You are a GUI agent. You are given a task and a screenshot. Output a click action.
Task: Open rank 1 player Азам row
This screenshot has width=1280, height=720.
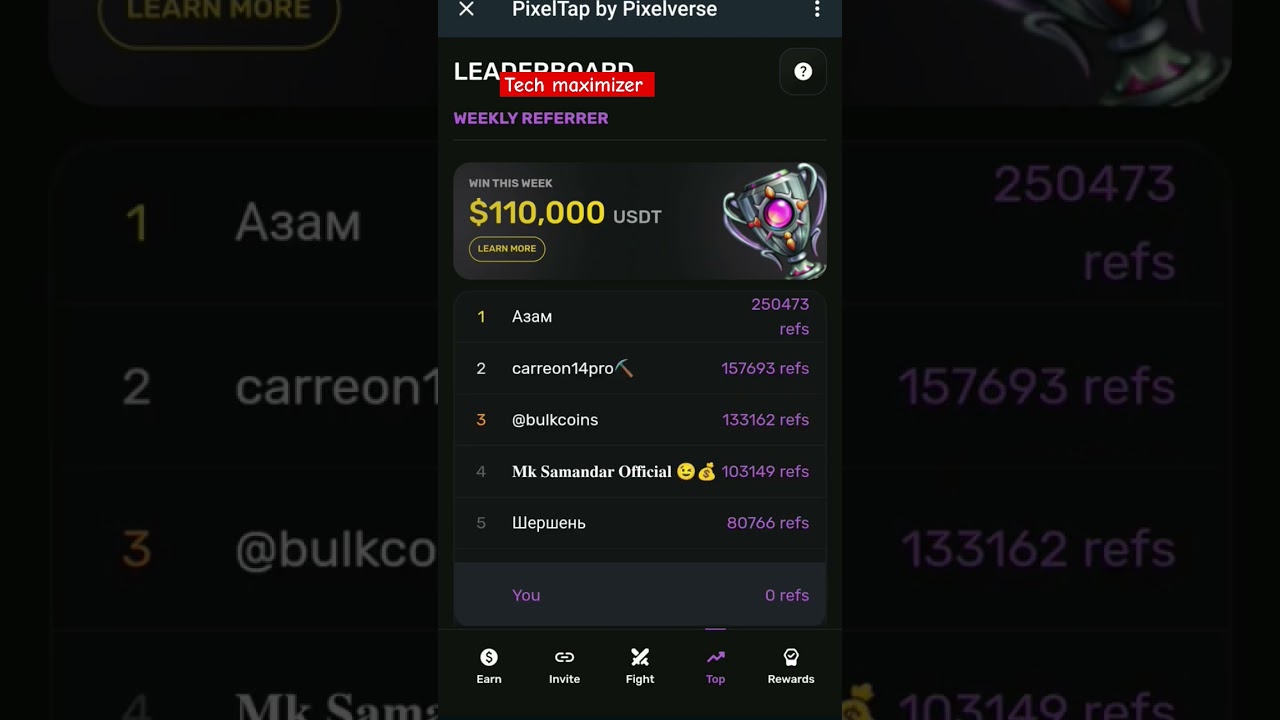pos(640,317)
